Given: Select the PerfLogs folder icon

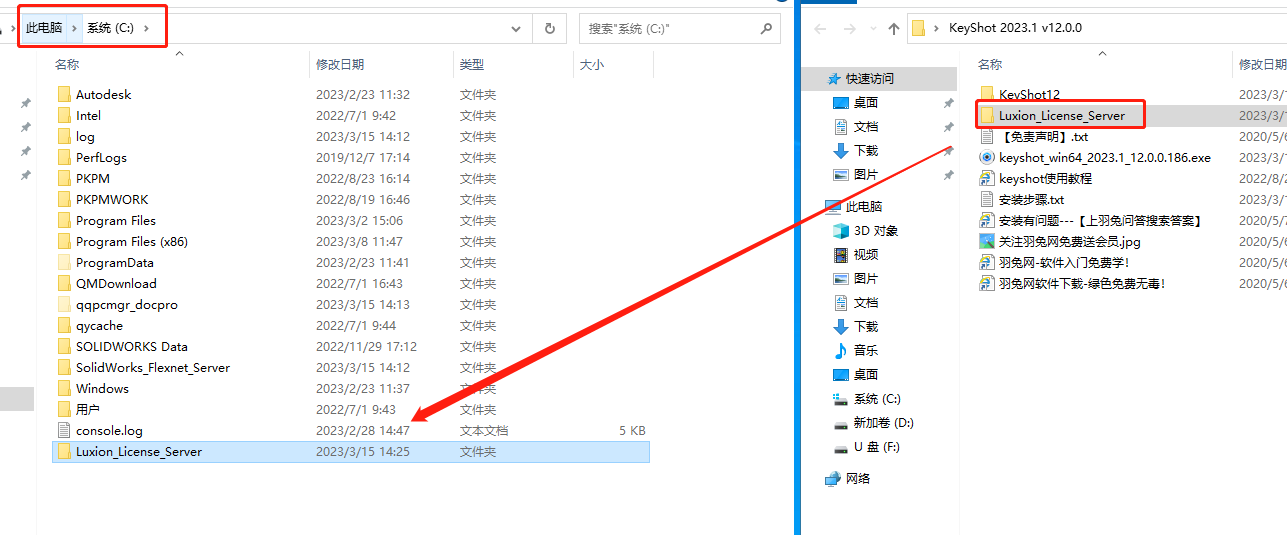Looking at the screenshot, I should pos(64,157).
